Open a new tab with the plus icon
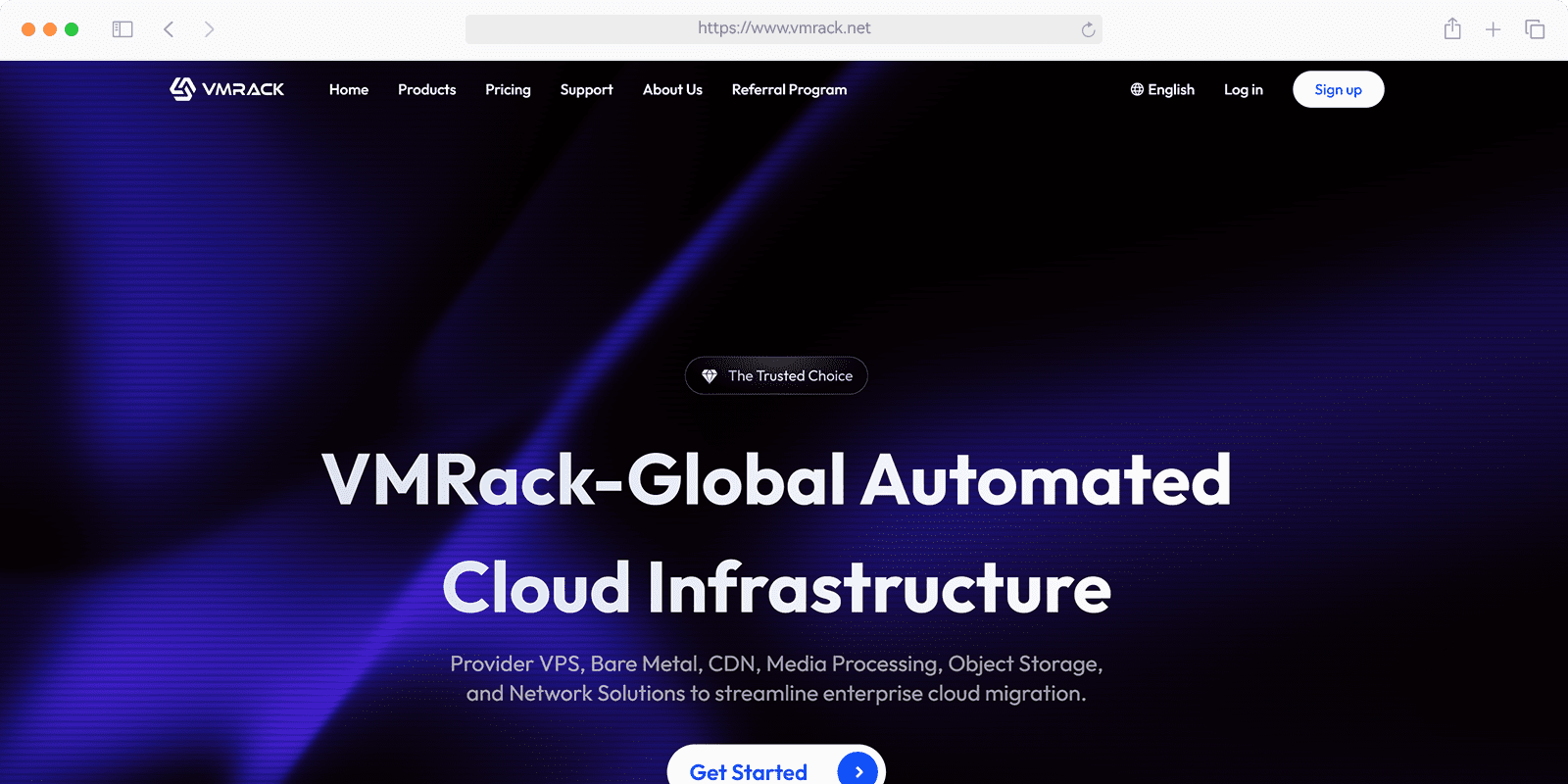Screen dimensions: 1568x784 [x=1493, y=29]
